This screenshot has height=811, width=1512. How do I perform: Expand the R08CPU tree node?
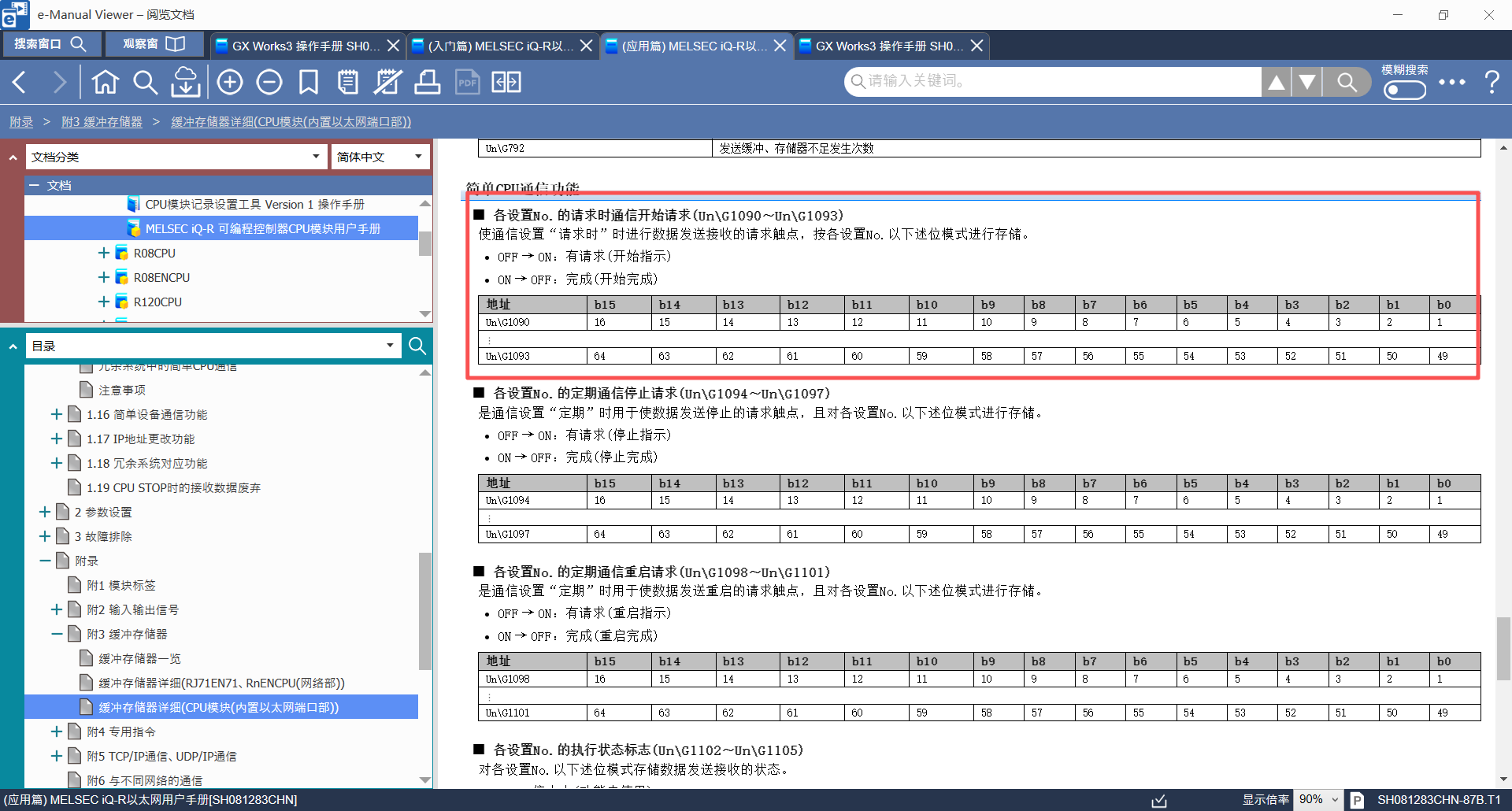103,254
